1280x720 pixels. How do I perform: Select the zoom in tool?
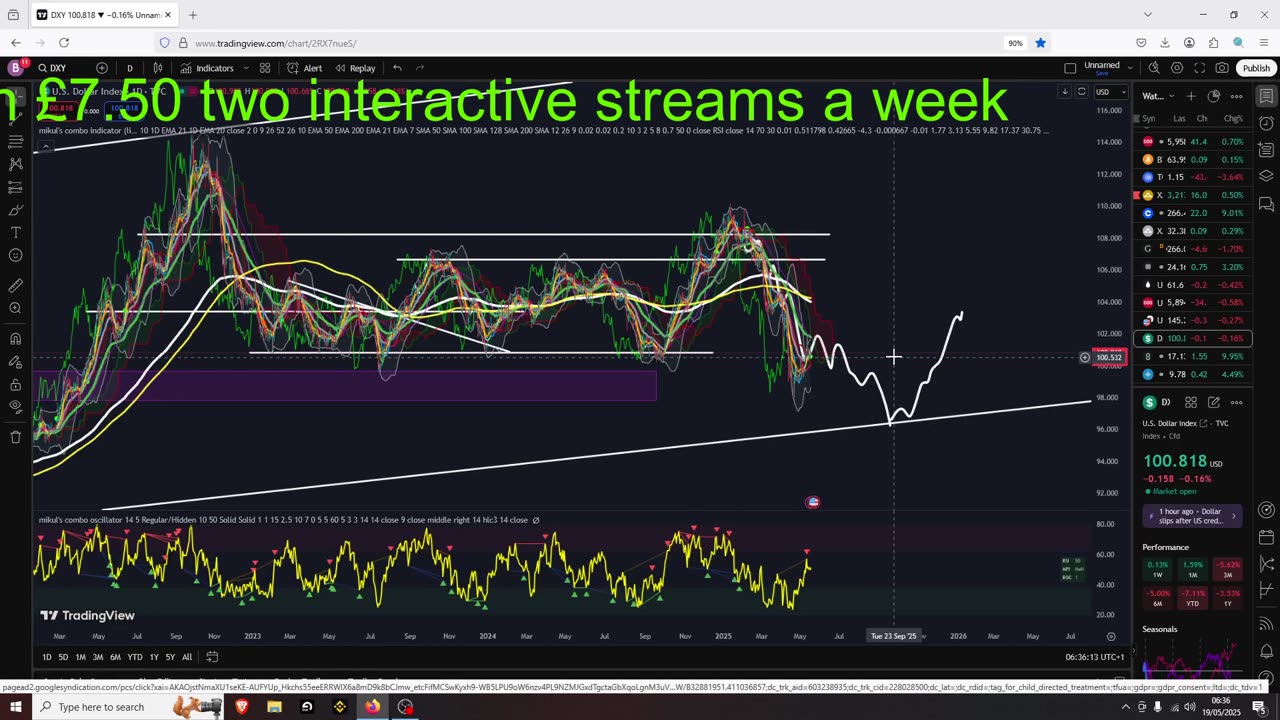pyautogui.click(x=15, y=308)
